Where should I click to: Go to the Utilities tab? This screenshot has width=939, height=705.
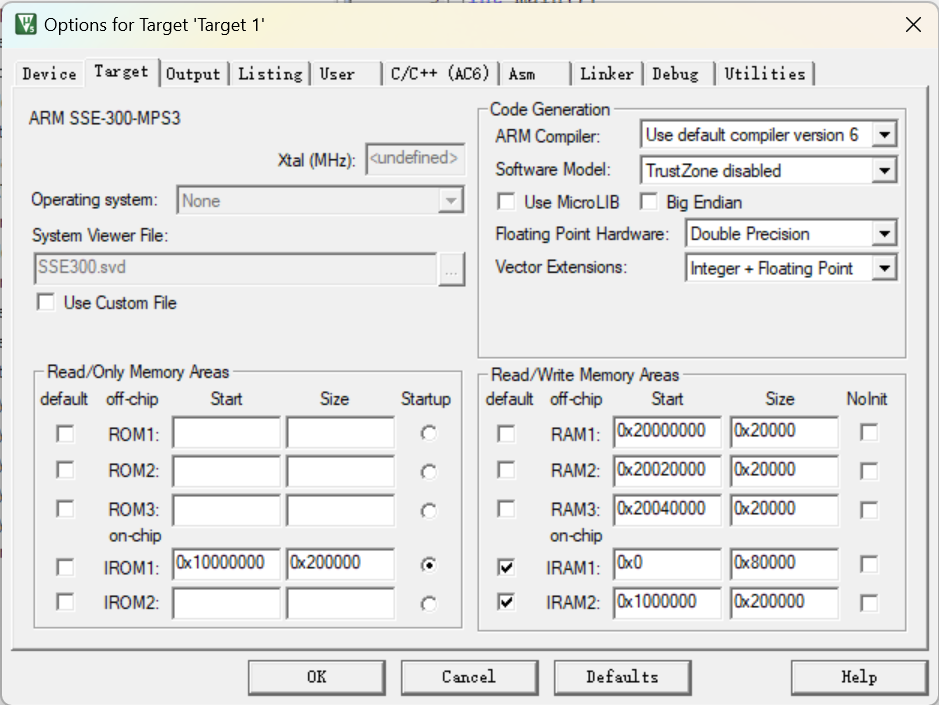tap(765, 74)
